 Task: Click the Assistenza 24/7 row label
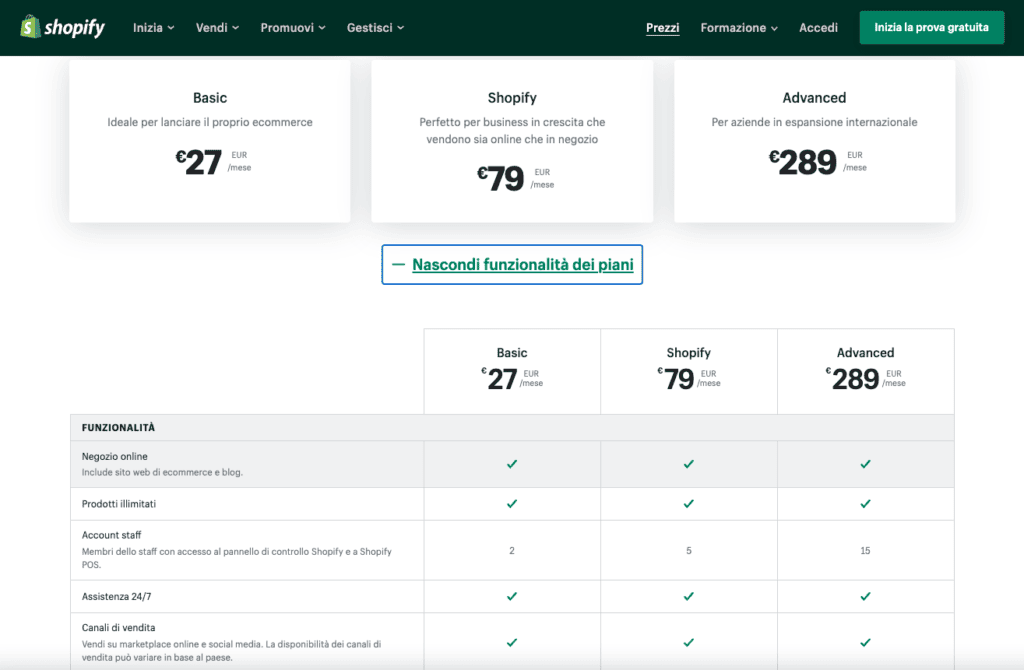point(116,596)
